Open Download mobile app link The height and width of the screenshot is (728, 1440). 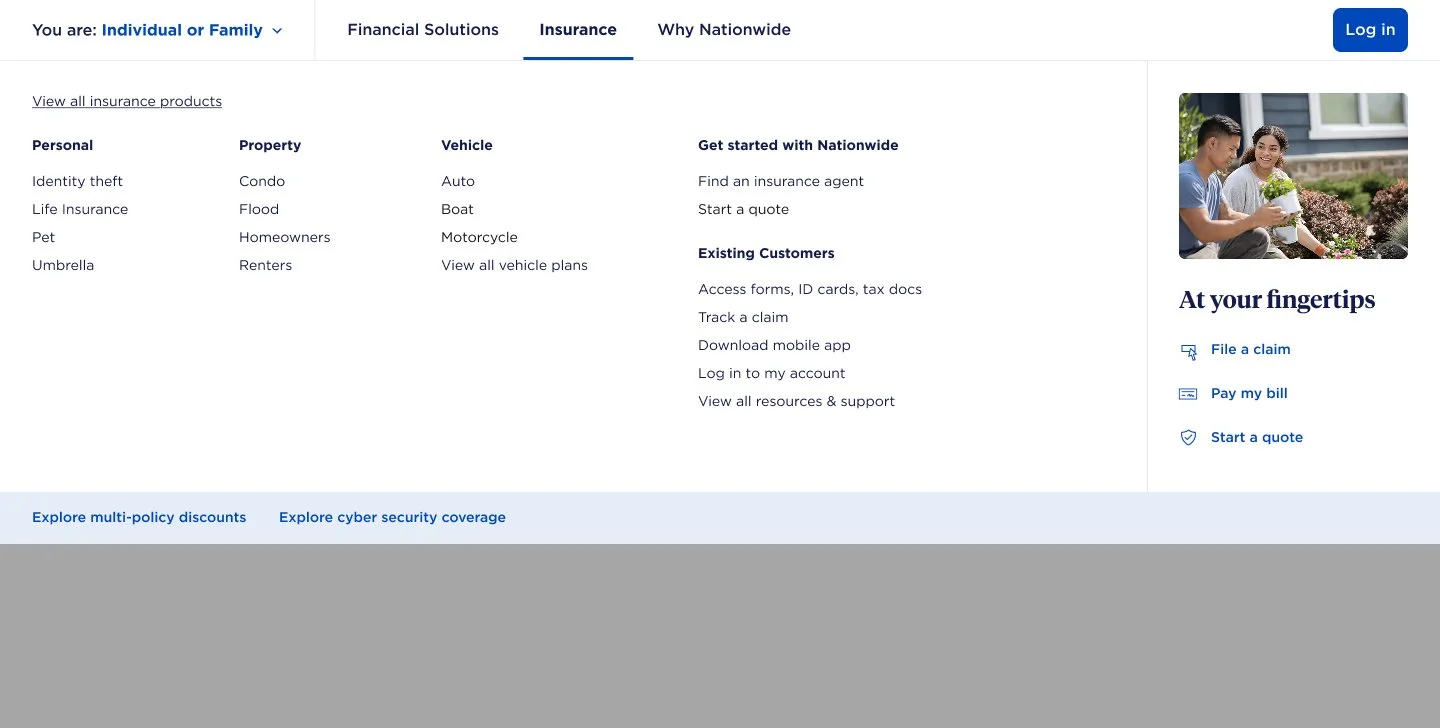point(774,345)
